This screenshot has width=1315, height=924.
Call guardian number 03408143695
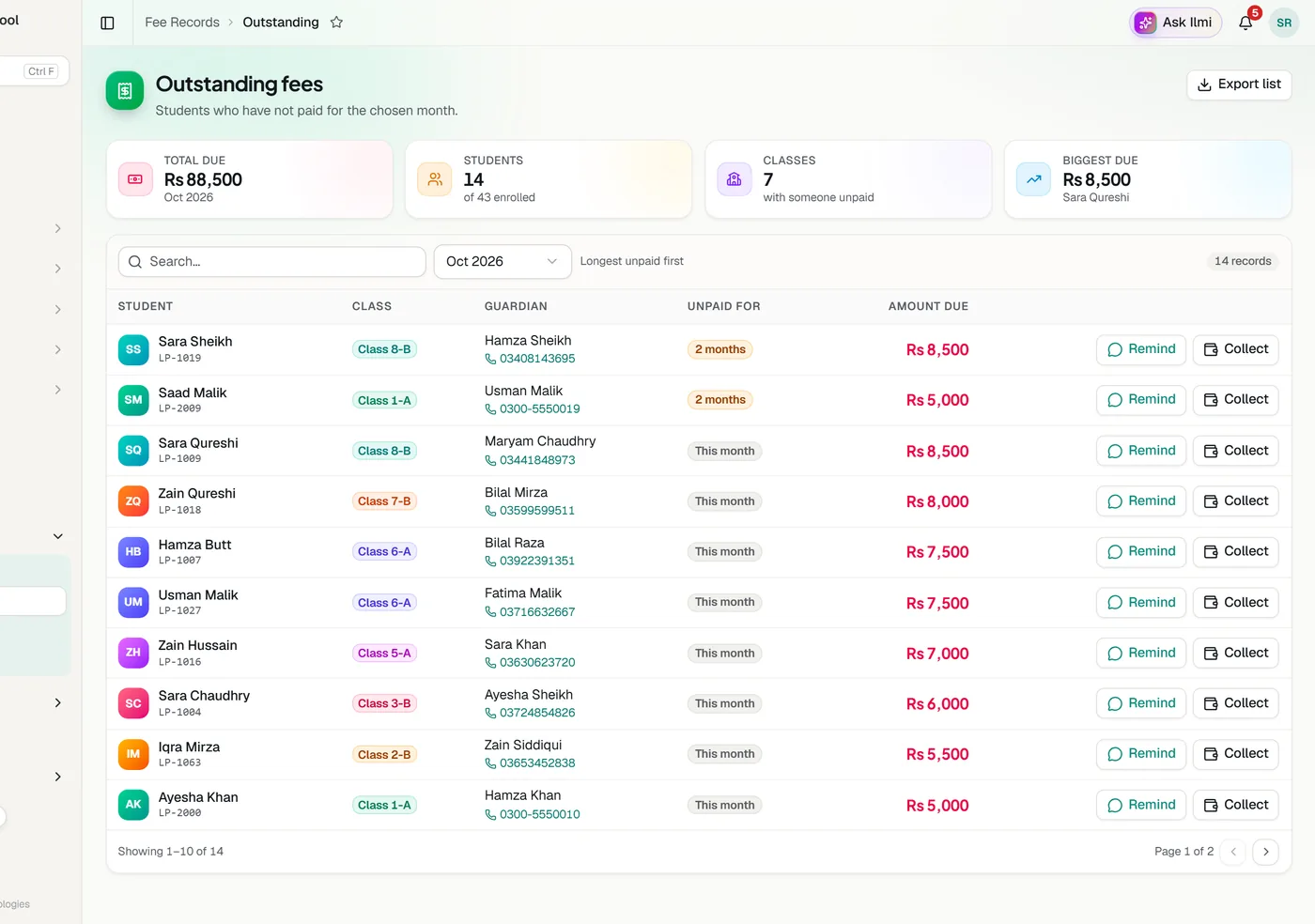(530, 359)
